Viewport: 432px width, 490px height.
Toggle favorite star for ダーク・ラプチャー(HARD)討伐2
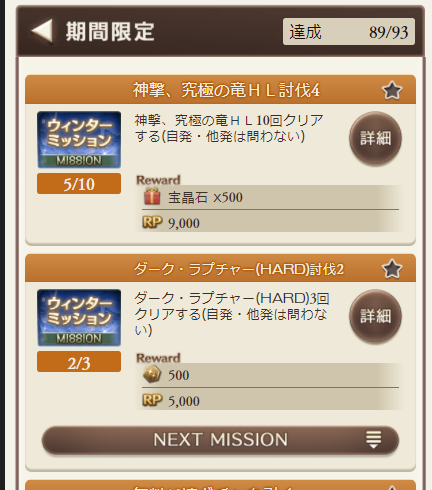click(x=392, y=269)
